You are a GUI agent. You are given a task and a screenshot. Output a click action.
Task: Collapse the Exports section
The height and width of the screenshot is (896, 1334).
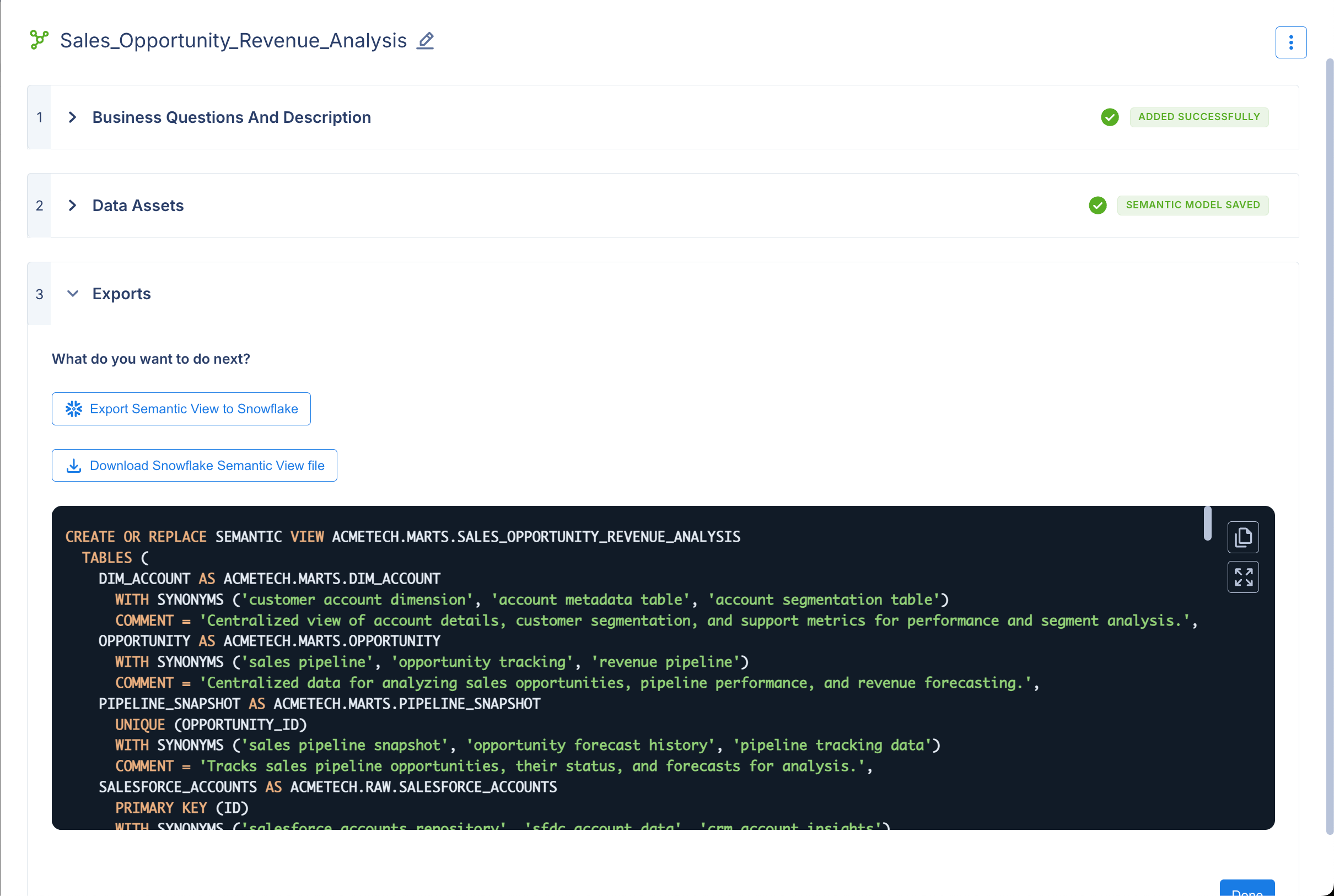click(73, 294)
